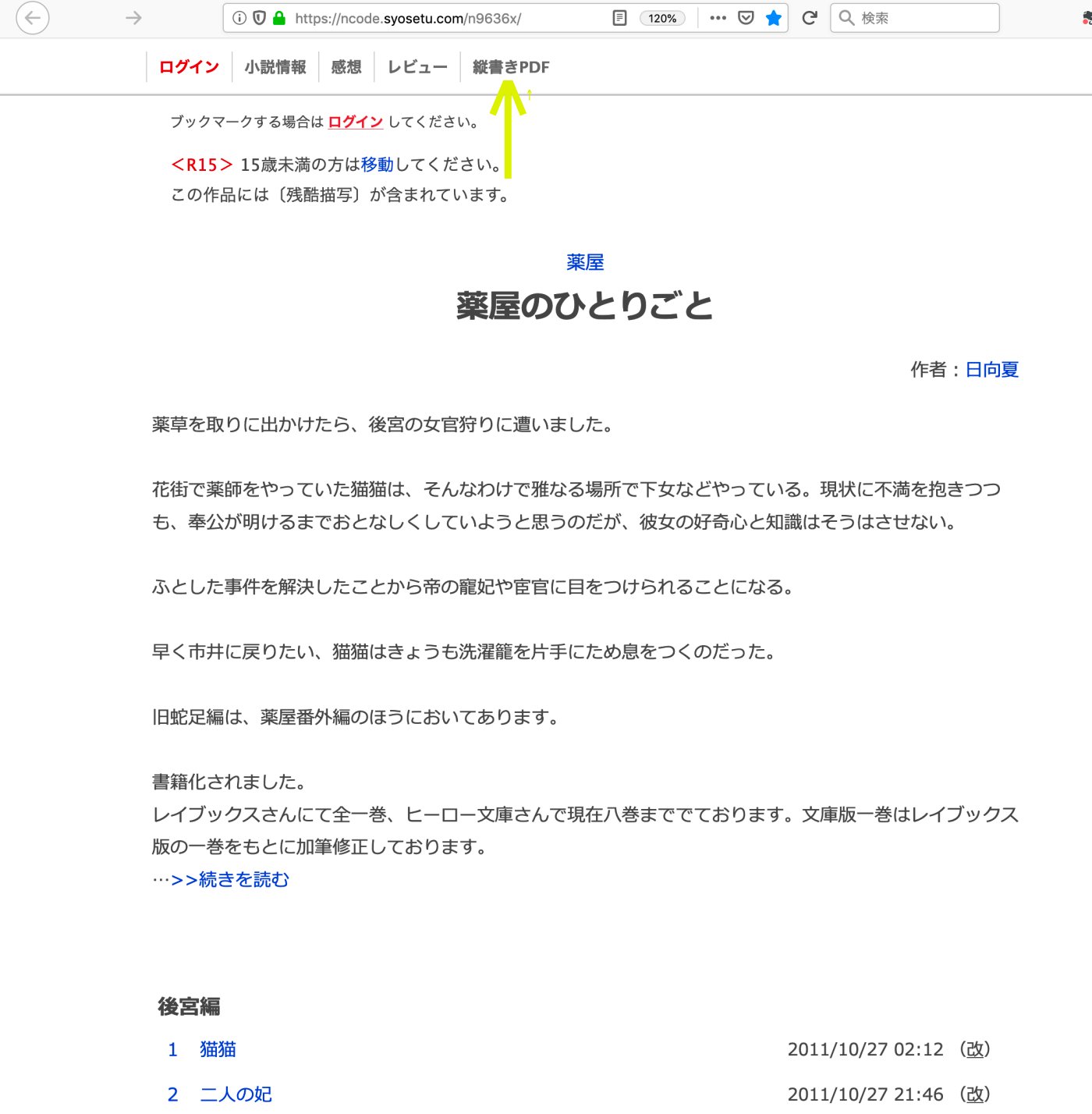Open the 縦書きPDF menu item
Viewport: 1092px width, 1114px height.
pos(511,67)
